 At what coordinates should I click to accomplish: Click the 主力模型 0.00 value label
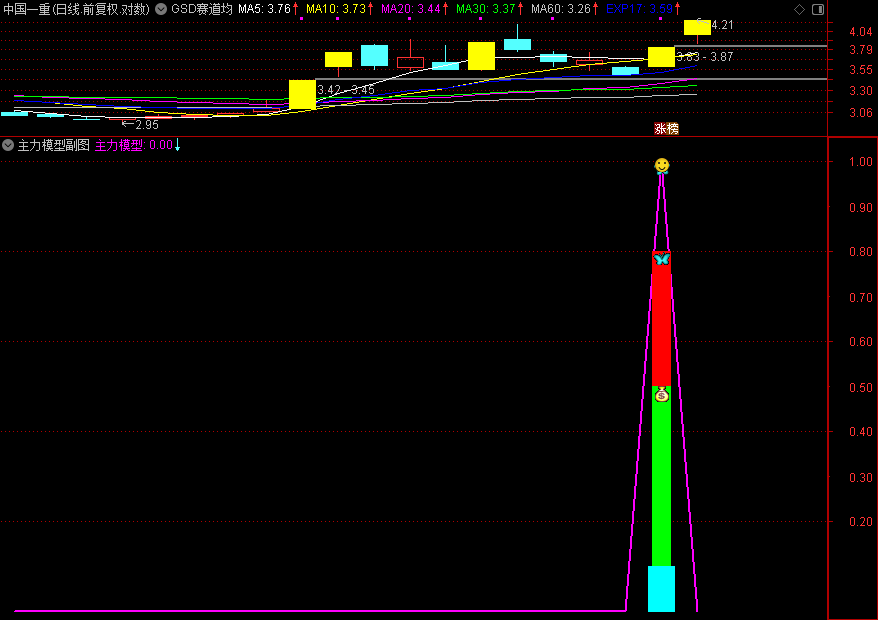point(134,145)
